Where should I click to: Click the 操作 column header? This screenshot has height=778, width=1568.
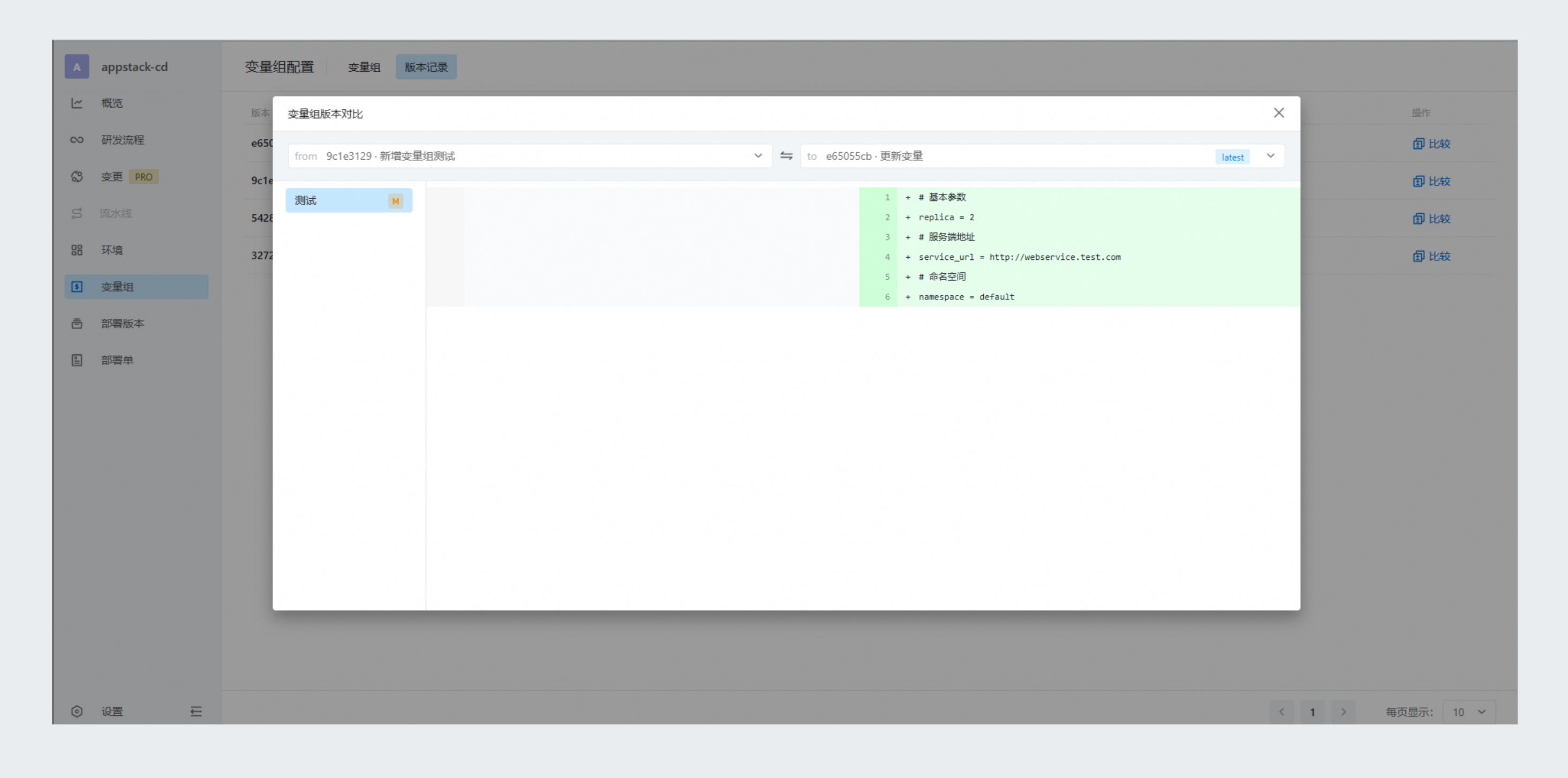pos(1421,113)
